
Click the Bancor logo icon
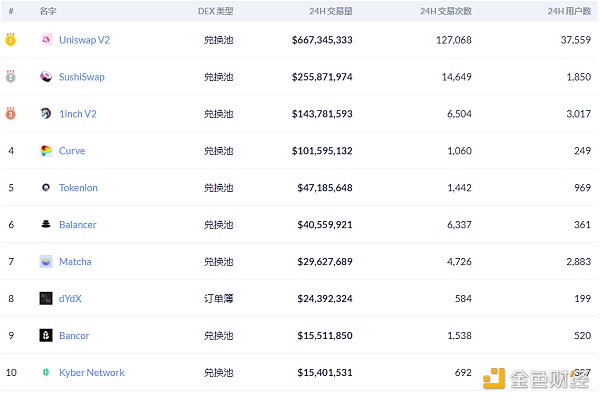[46, 335]
